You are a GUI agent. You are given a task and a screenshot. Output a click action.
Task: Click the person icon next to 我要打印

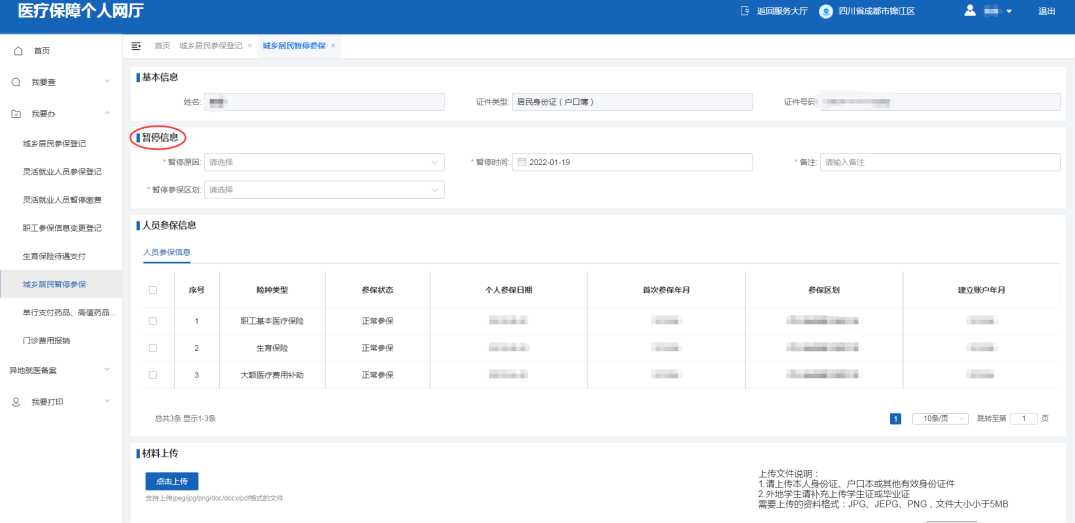16,402
